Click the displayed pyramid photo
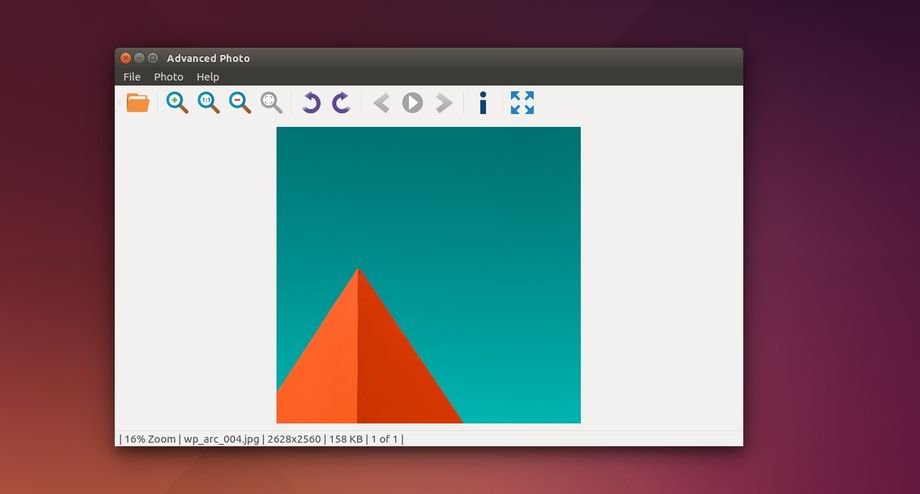Image resolution: width=920 pixels, height=494 pixels. [428, 275]
